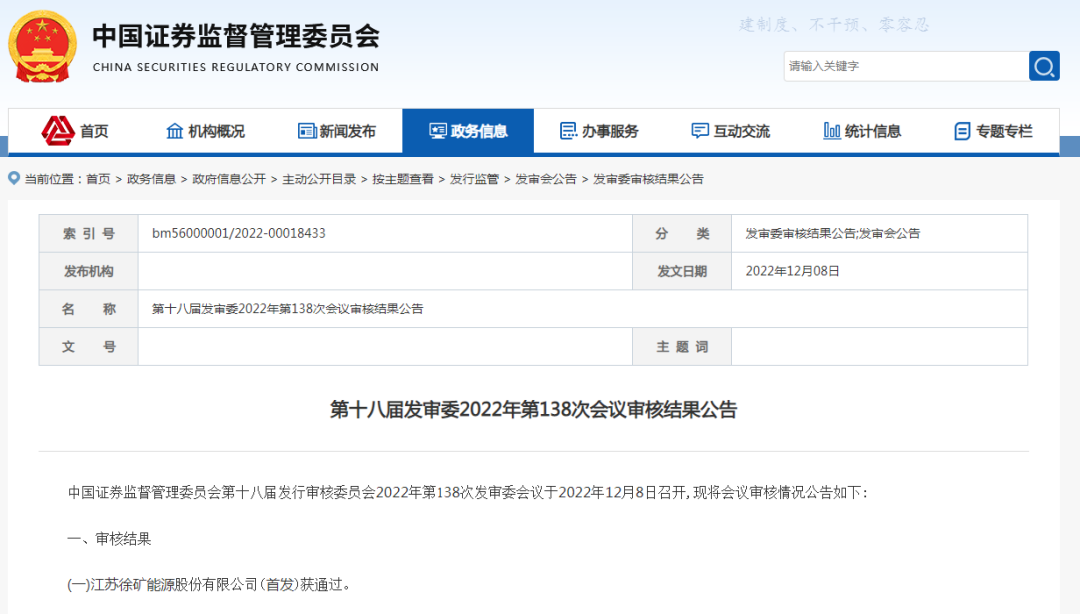Click the monitor icon beside 政务信息
The image size is (1080, 614).
(437, 131)
